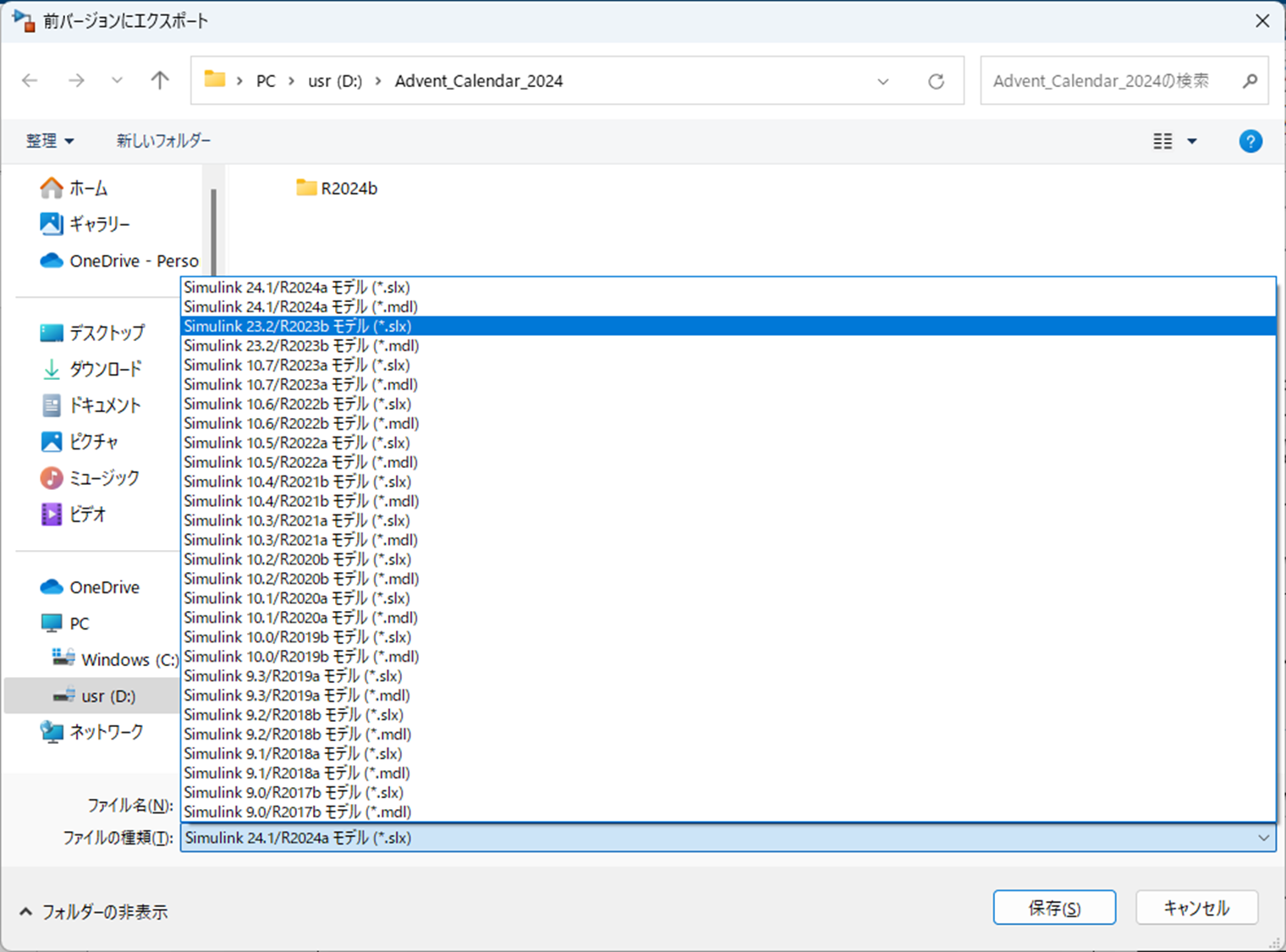Viewport: 1286px width, 952px height.
Task: Select Windows (C:) drive
Action: [116, 659]
